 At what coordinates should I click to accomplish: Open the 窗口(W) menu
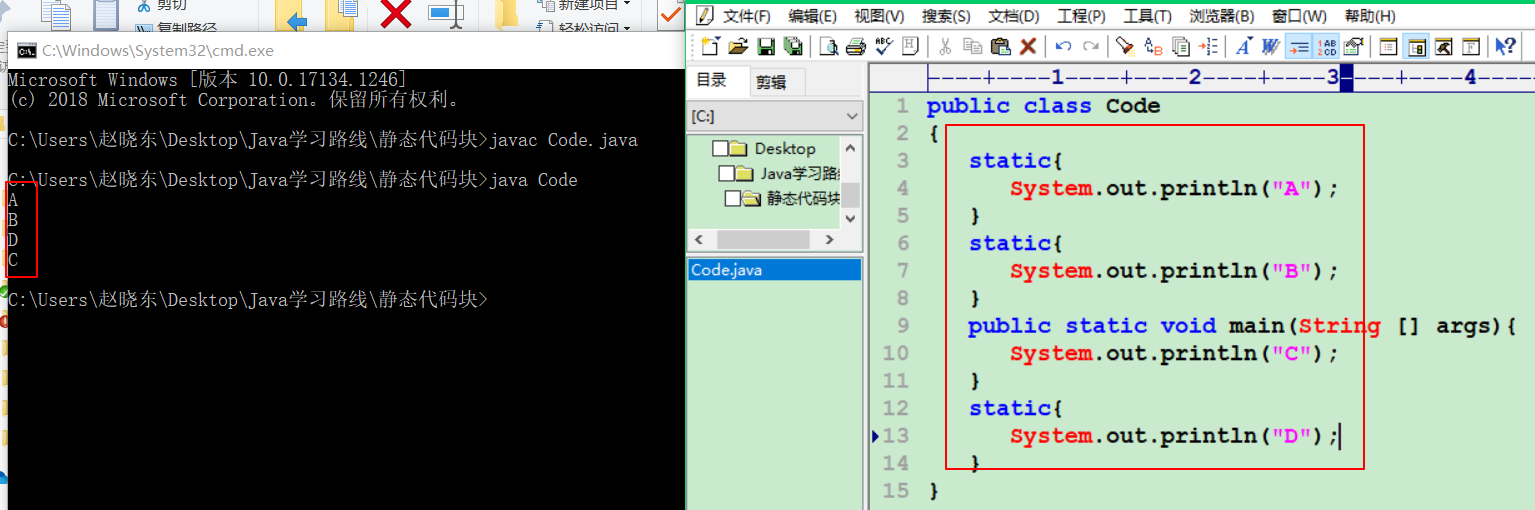(1299, 16)
